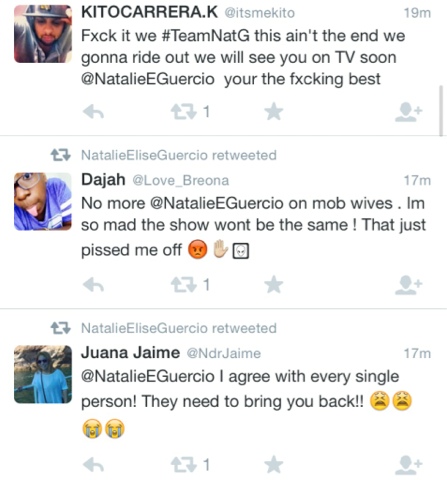Star Dajah's tweet as favorite

[274, 285]
